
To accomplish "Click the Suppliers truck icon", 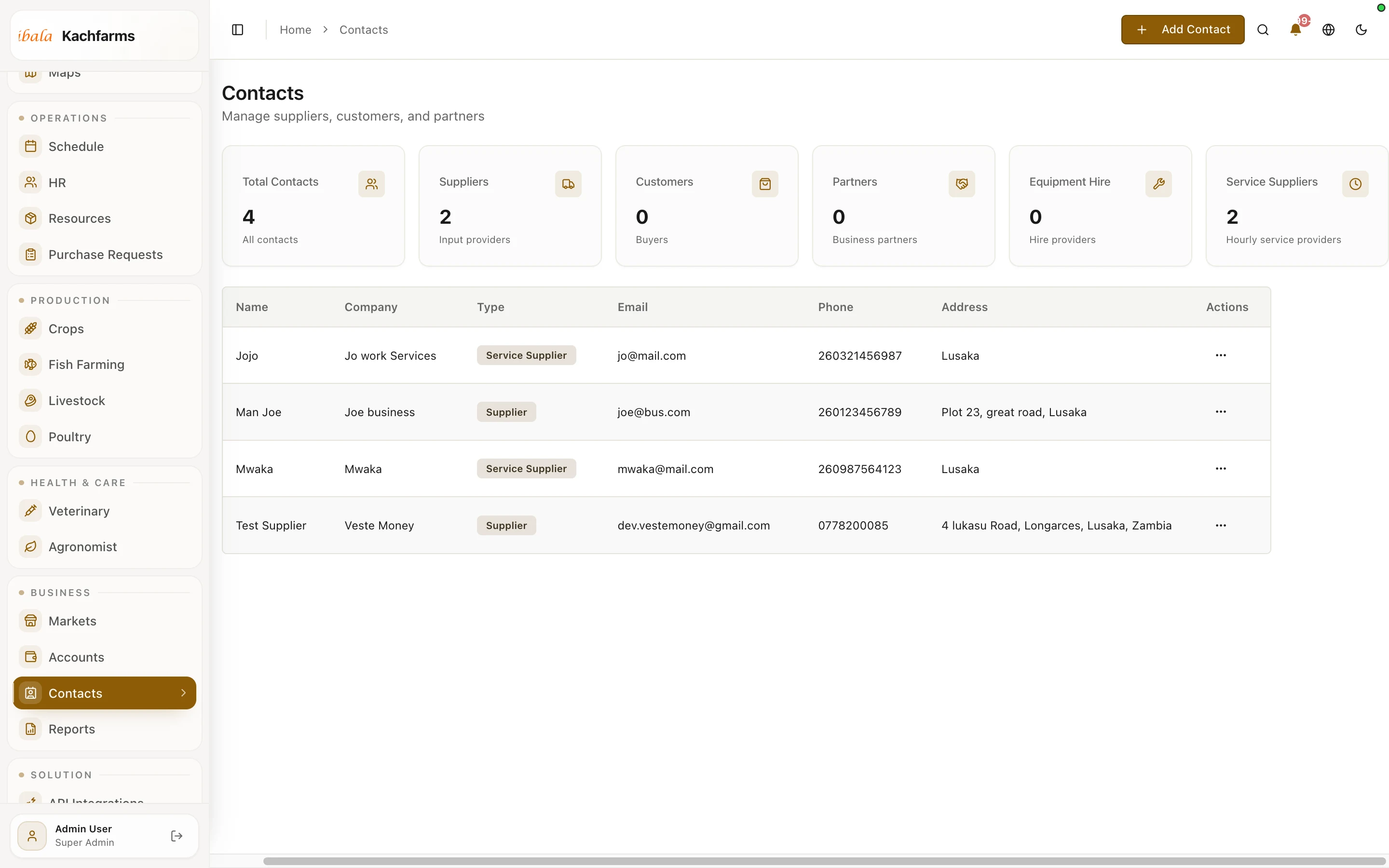I will tap(568, 184).
